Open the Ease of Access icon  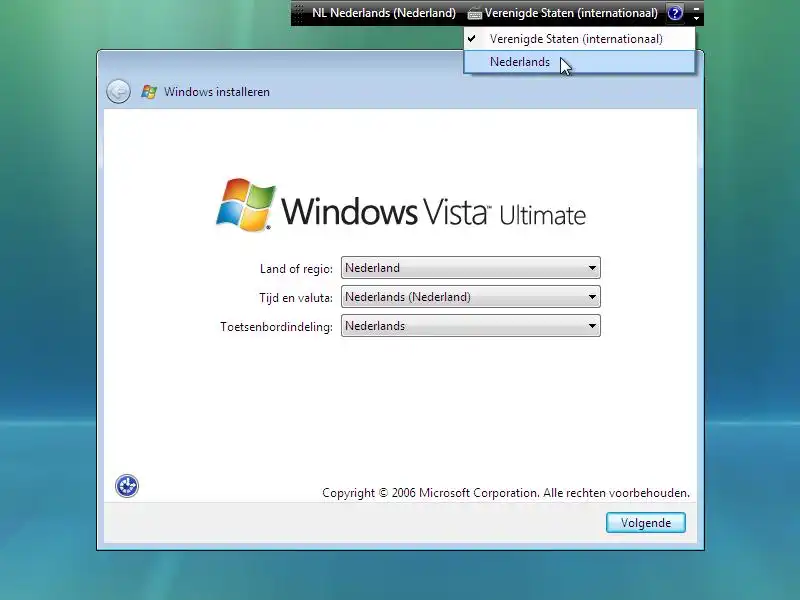click(127, 486)
